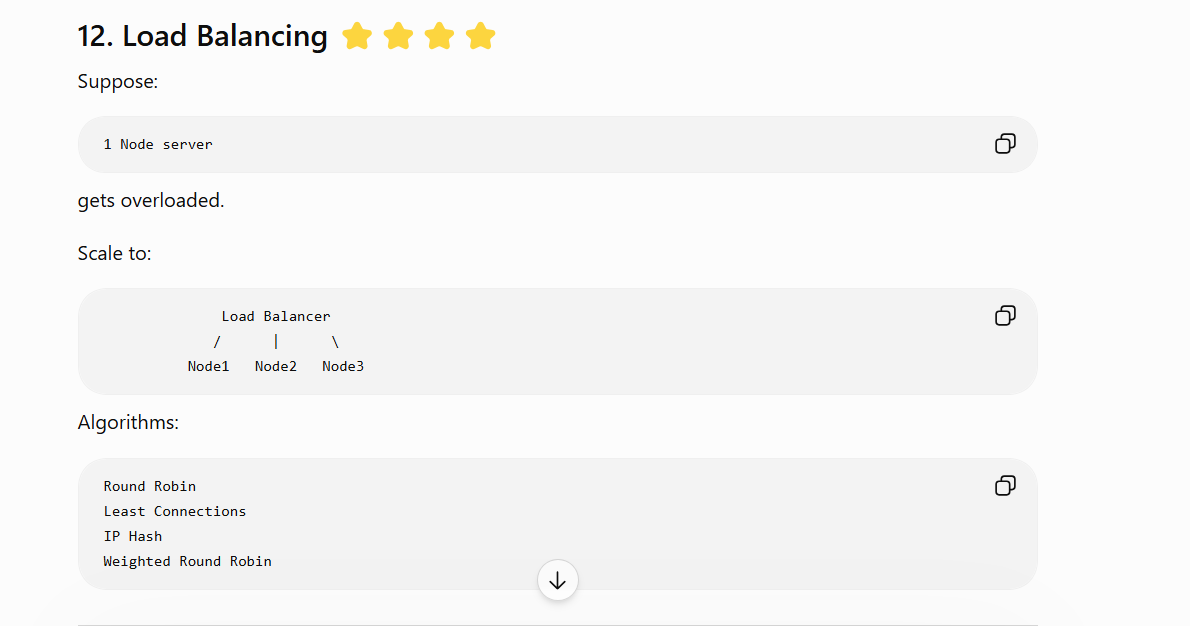
Task: Copy the '1 Node server' code block
Action: point(1005,143)
